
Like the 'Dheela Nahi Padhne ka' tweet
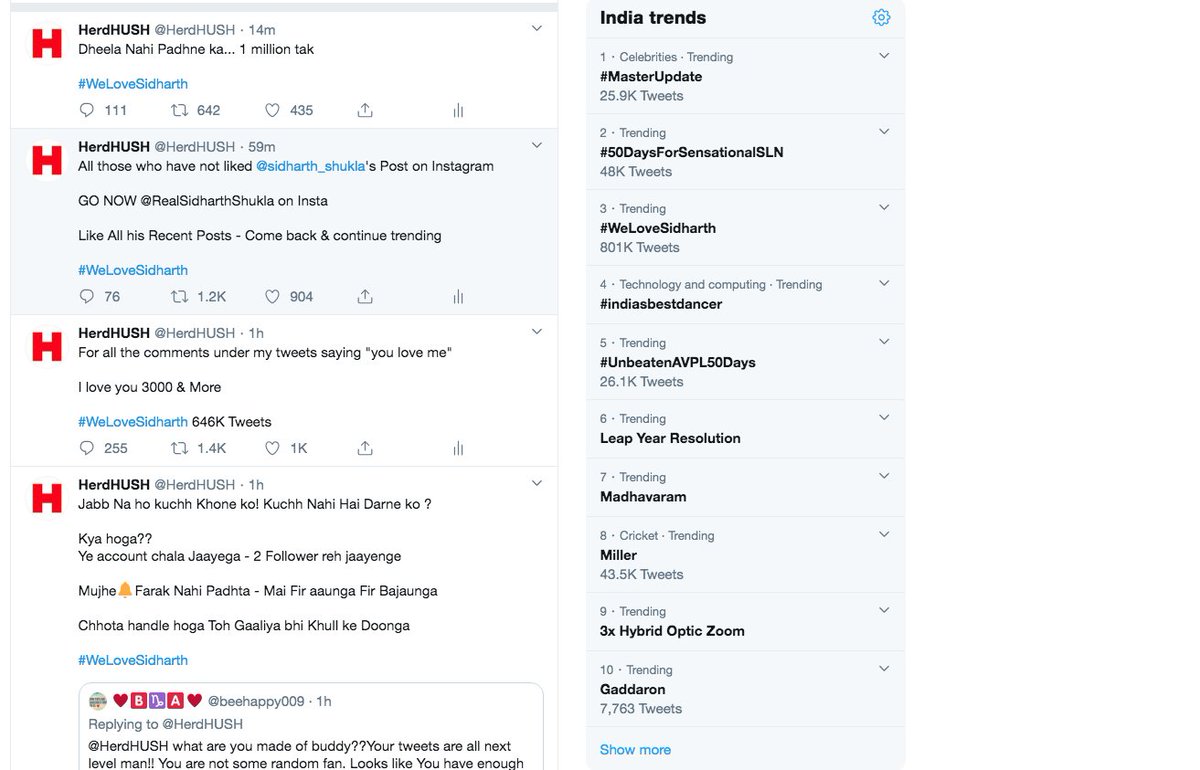pos(272,110)
